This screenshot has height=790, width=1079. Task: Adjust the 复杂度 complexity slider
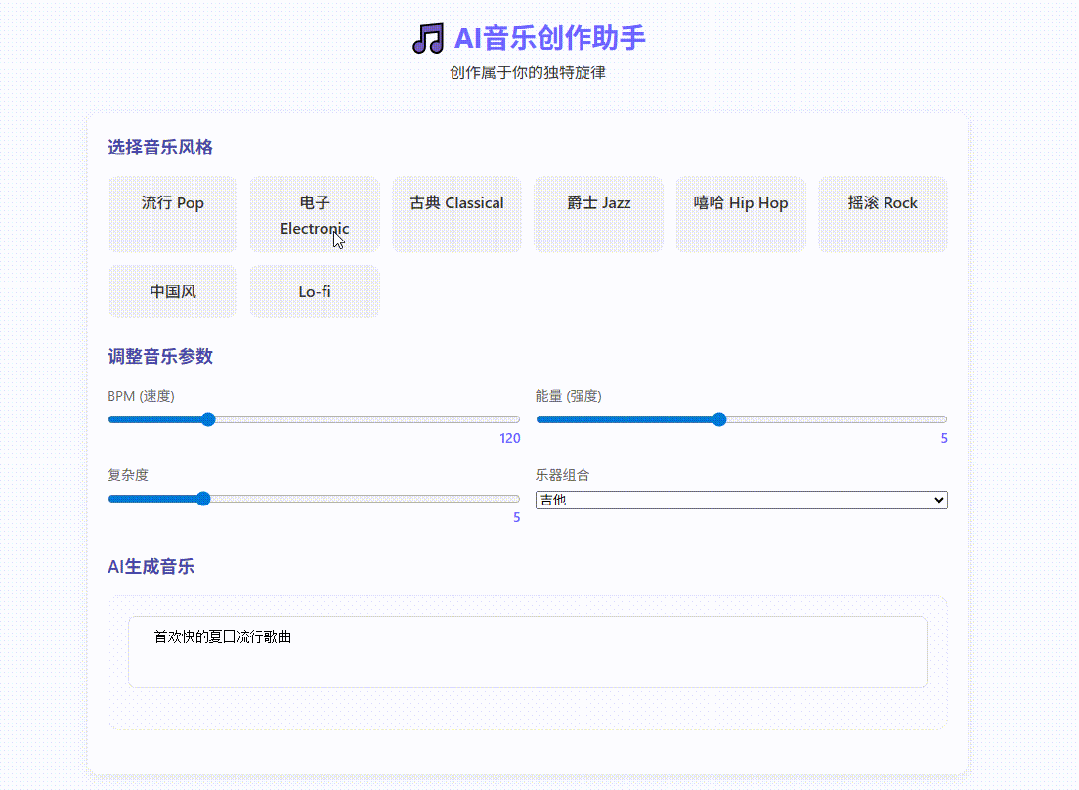point(203,498)
